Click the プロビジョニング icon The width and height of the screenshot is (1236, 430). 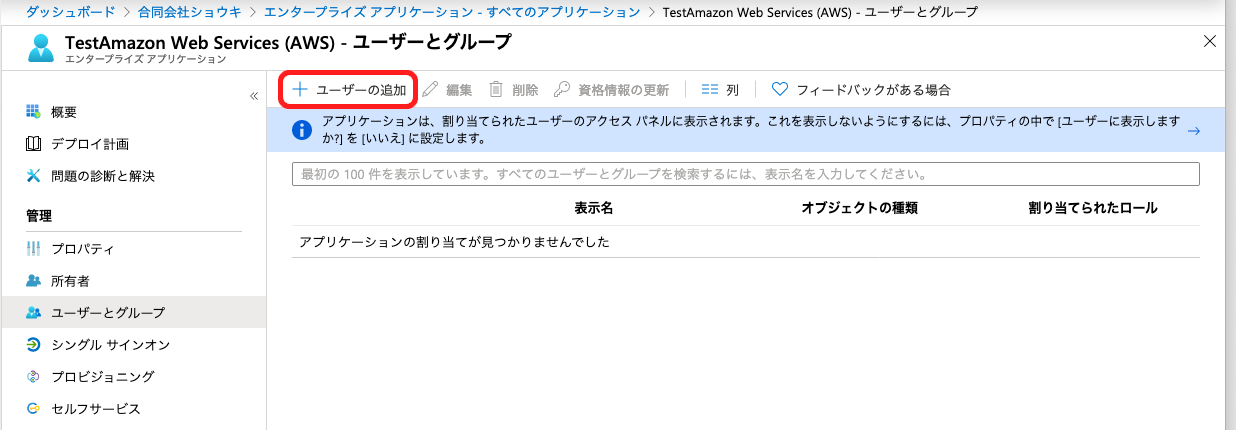point(33,377)
